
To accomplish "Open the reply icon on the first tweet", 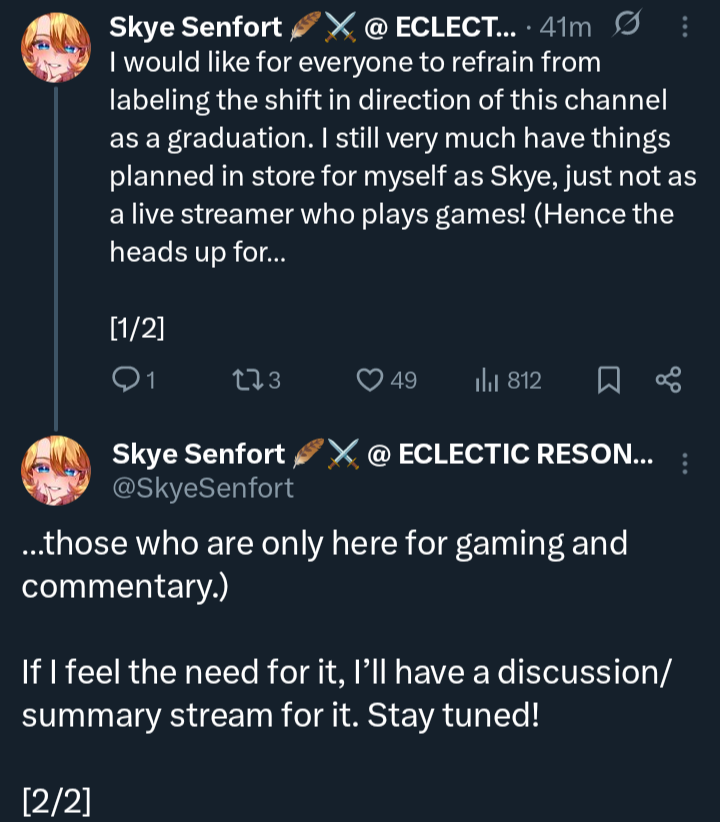I will tap(125, 380).
